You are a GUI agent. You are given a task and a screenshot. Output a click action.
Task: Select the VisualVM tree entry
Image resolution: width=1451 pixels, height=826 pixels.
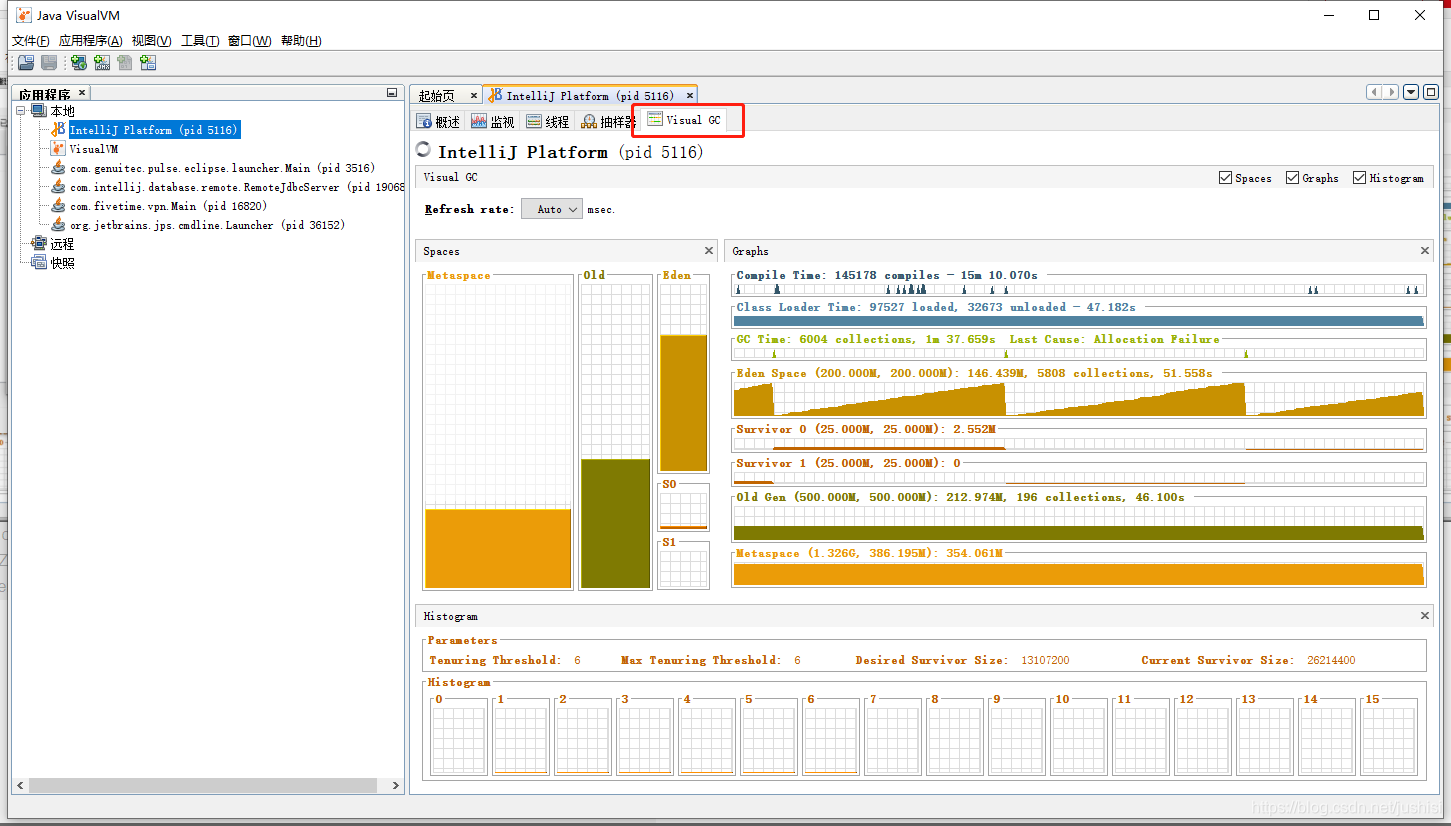tap(94, 149)
